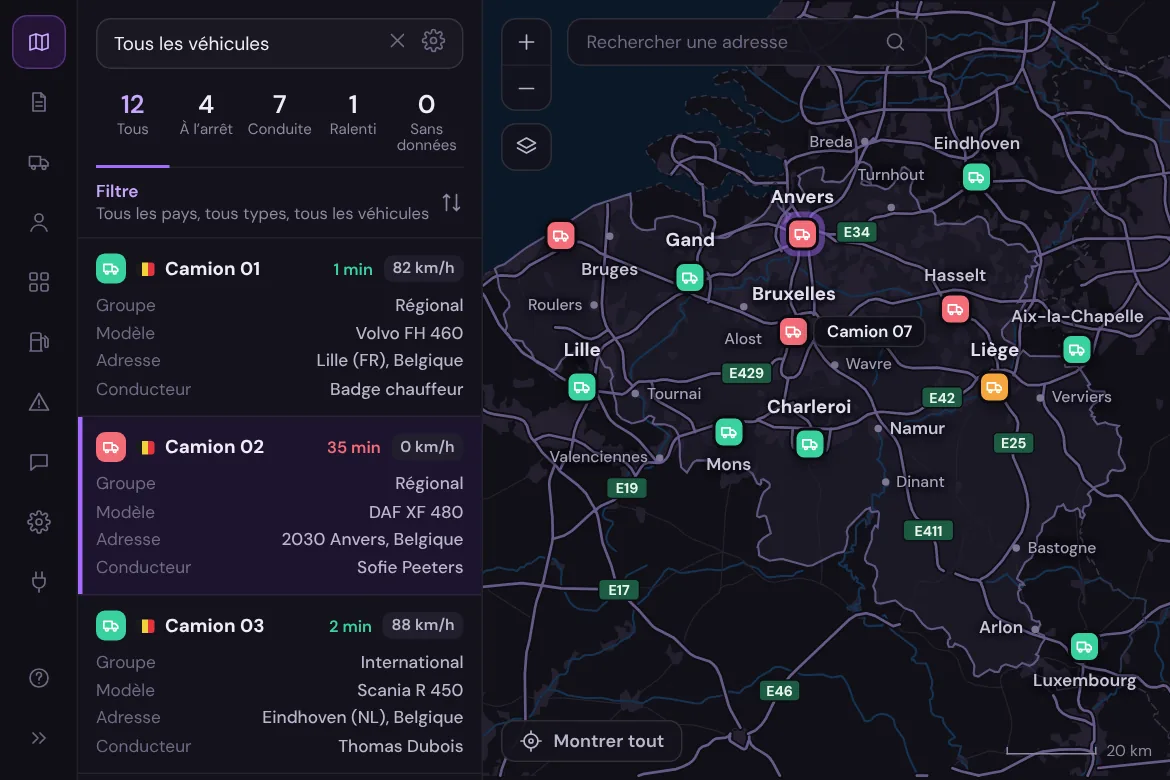
Task: Open the sidebar settings gear
Action: [x=39, y=522]
